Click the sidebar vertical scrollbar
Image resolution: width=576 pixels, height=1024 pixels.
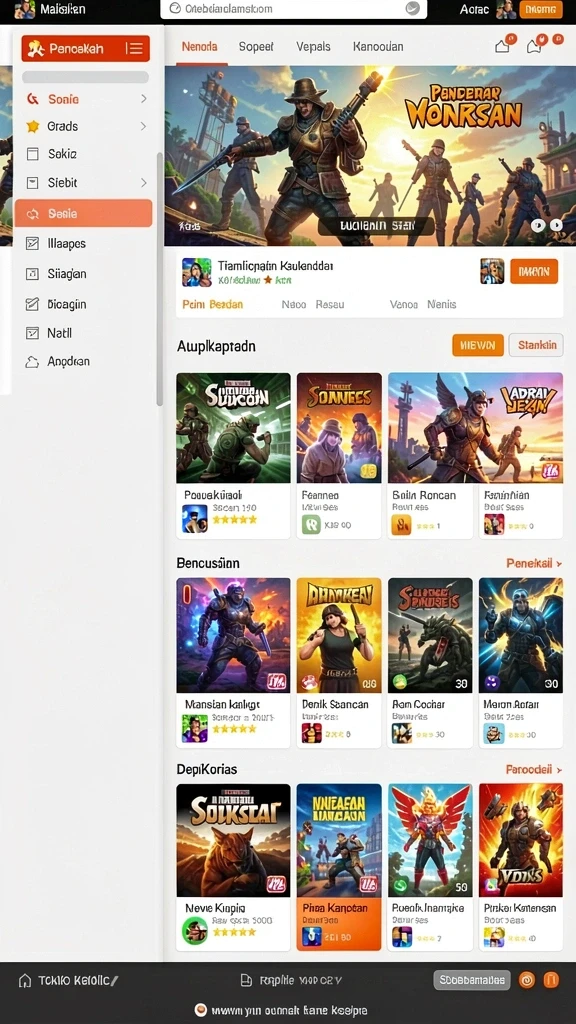159,279
